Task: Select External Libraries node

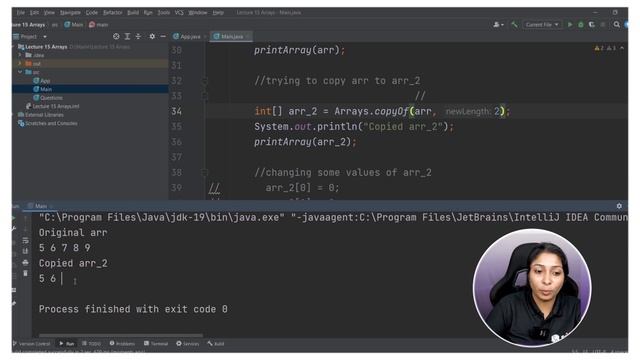Action: point(41,115)
